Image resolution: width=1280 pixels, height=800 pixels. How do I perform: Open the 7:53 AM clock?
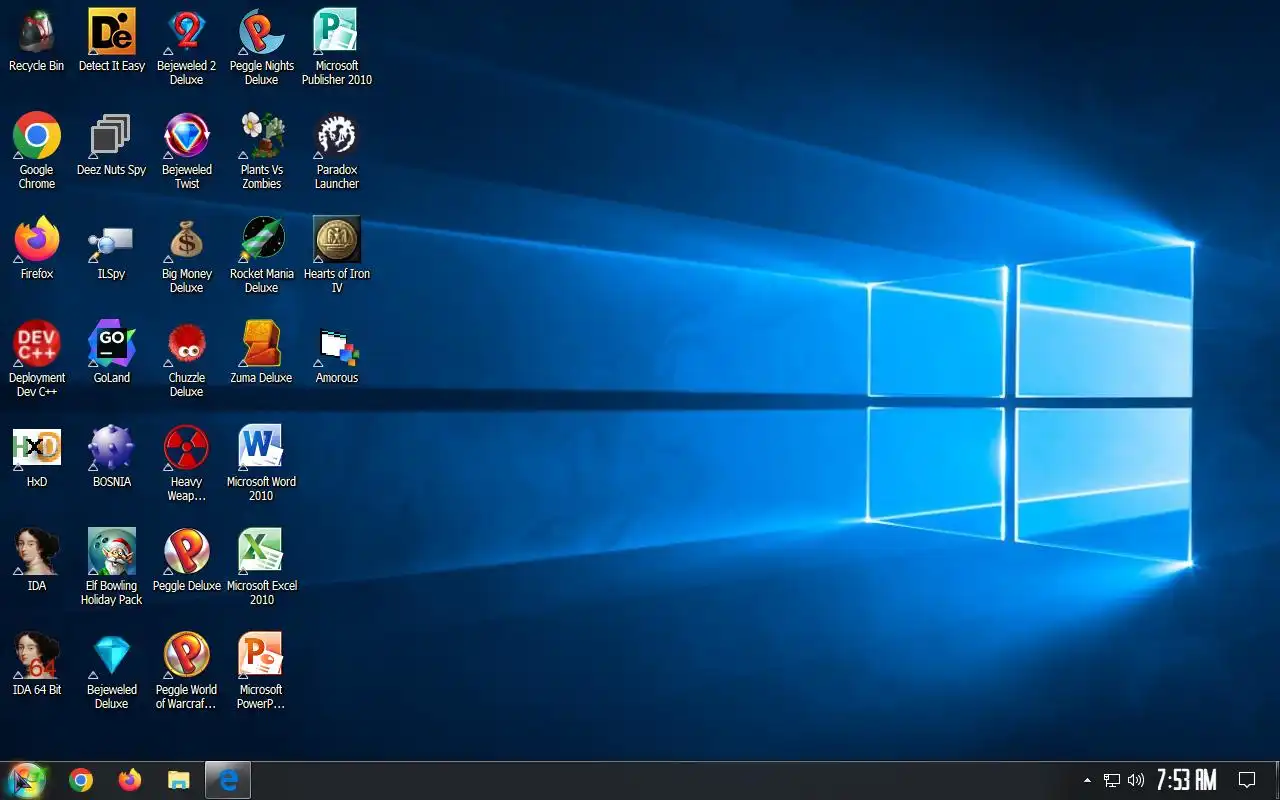click(1186, 780)
